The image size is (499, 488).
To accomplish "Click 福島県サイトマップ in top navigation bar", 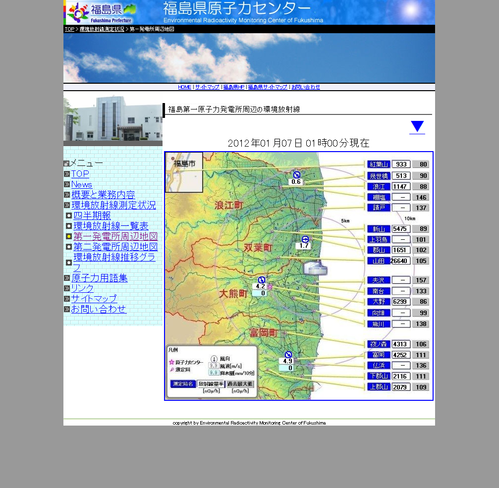I will pos(268,87).
